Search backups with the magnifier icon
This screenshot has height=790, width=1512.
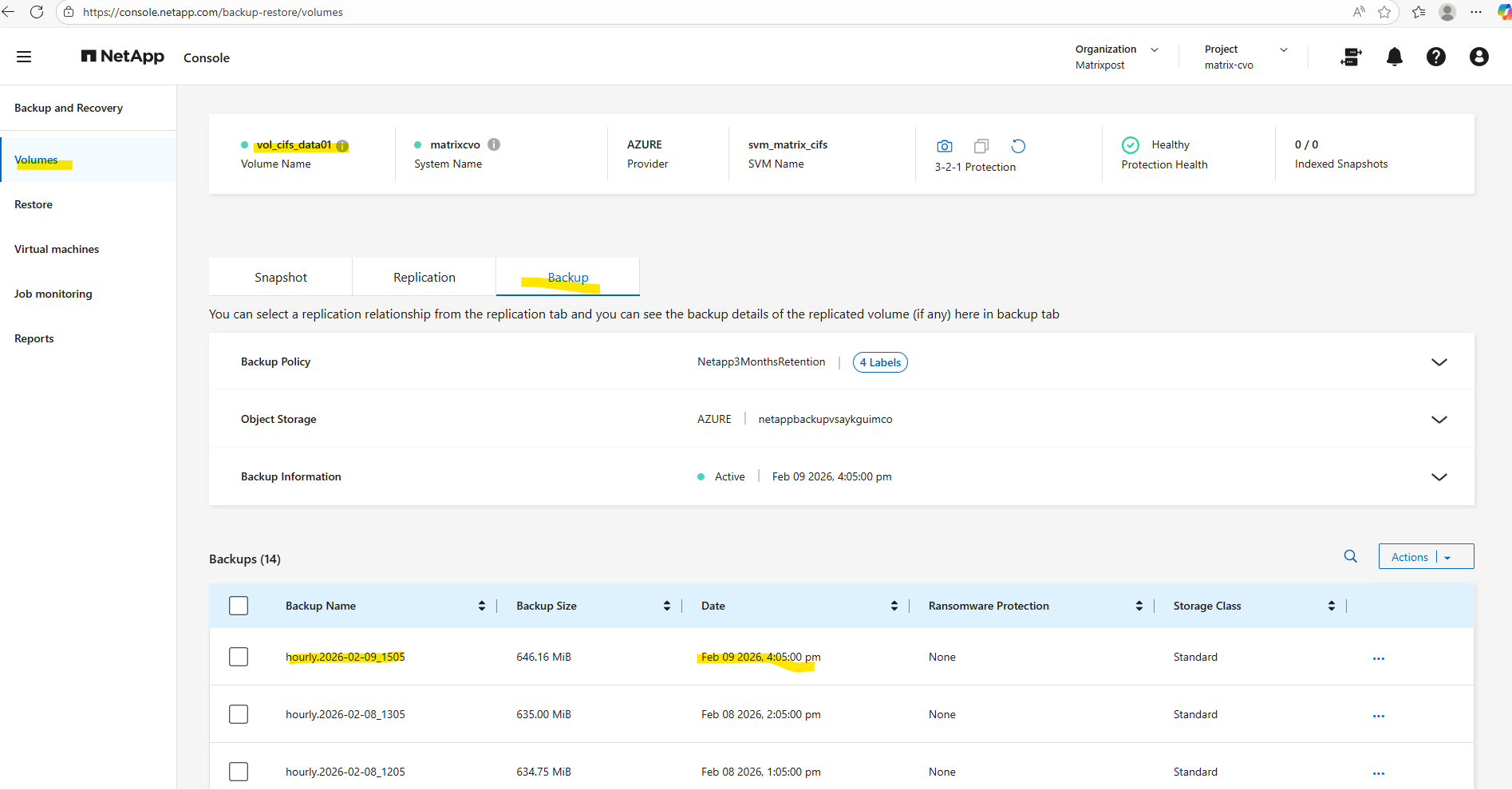(1350, 556)
